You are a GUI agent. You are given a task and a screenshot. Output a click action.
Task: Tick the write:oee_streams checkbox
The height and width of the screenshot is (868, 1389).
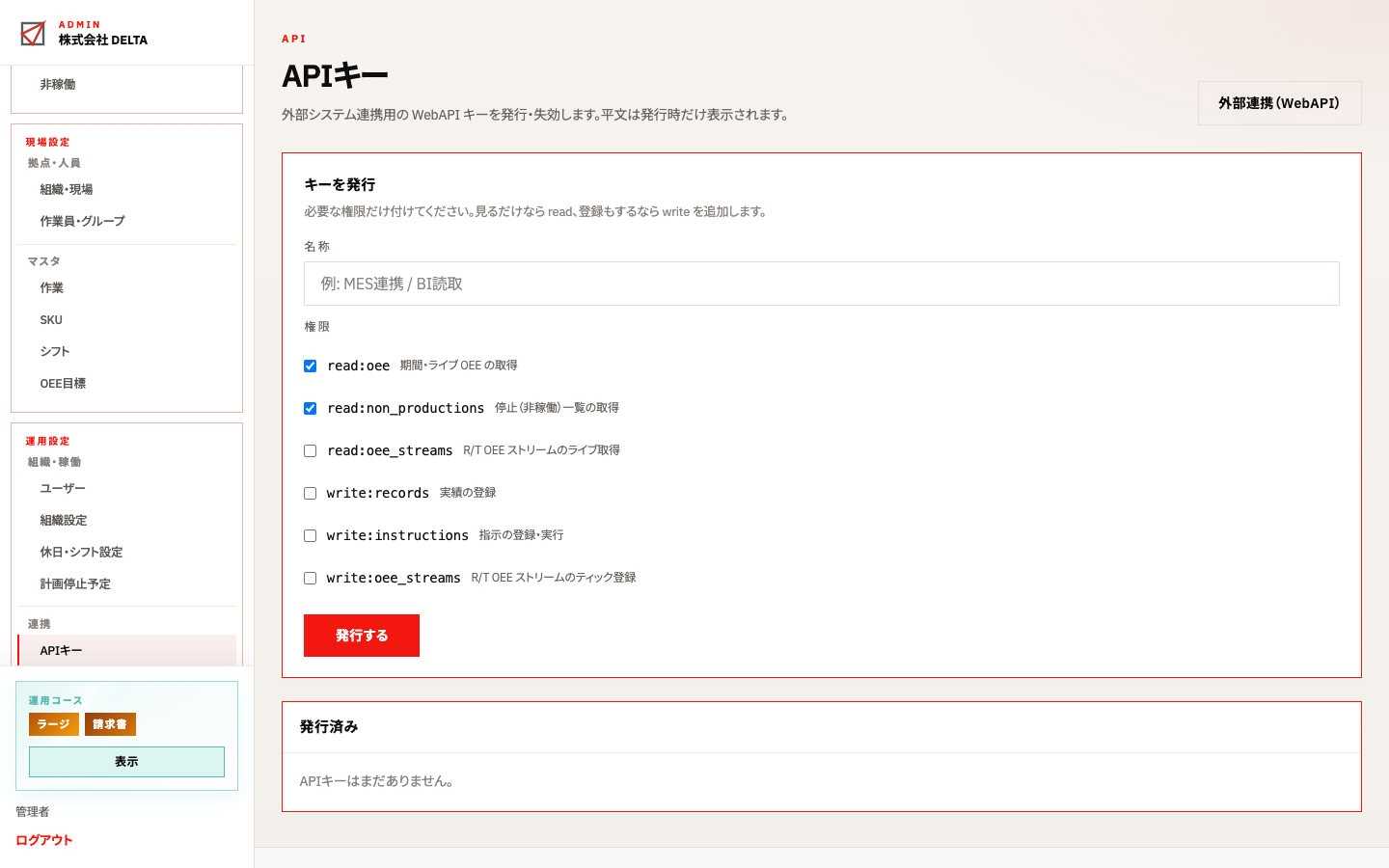coord(310,578)
